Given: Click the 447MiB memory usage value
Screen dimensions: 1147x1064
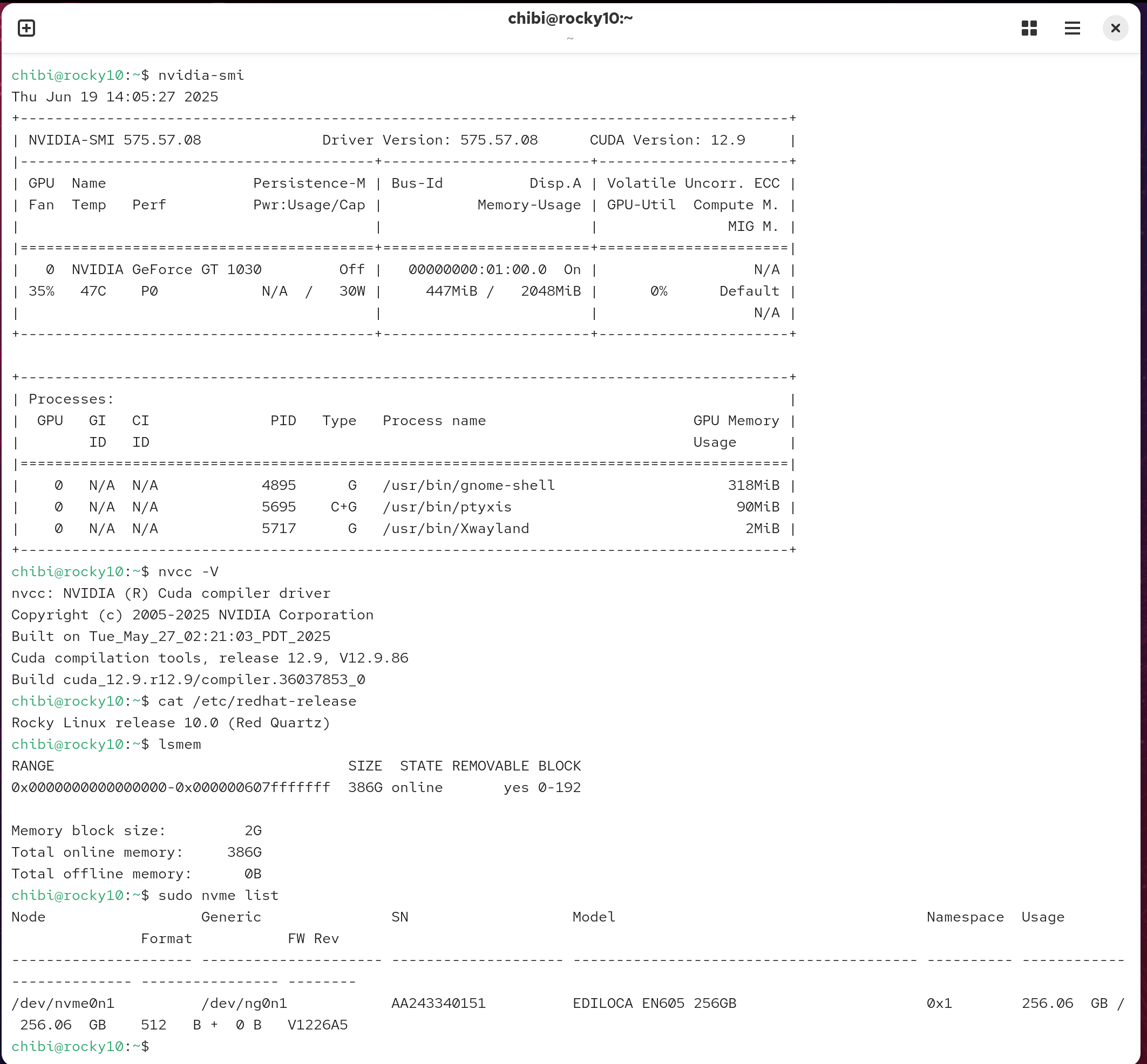Looking at the screenshot, I should [451, 291].
